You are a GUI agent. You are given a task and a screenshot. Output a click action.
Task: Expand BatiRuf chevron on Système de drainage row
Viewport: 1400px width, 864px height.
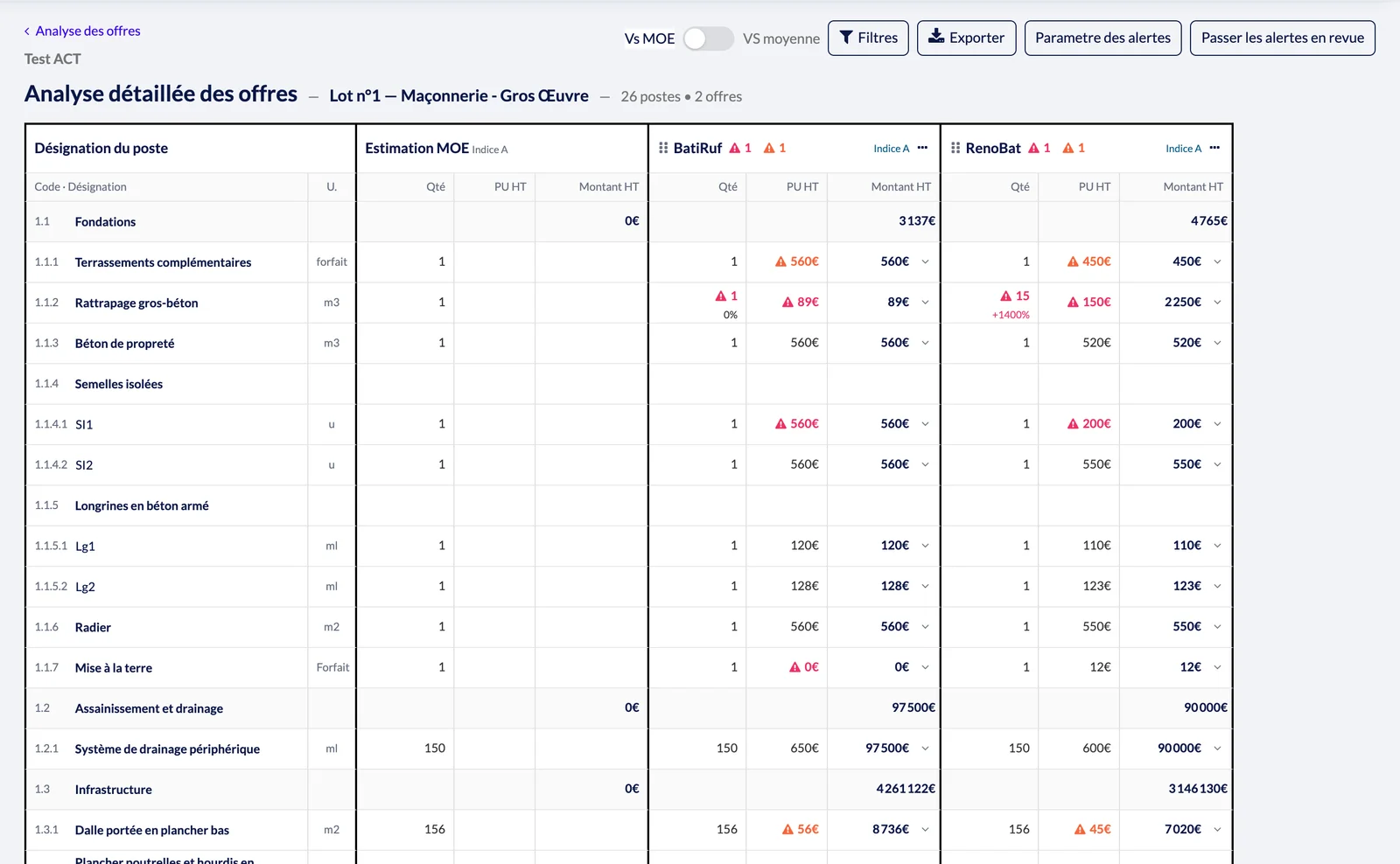click(925, 748)
